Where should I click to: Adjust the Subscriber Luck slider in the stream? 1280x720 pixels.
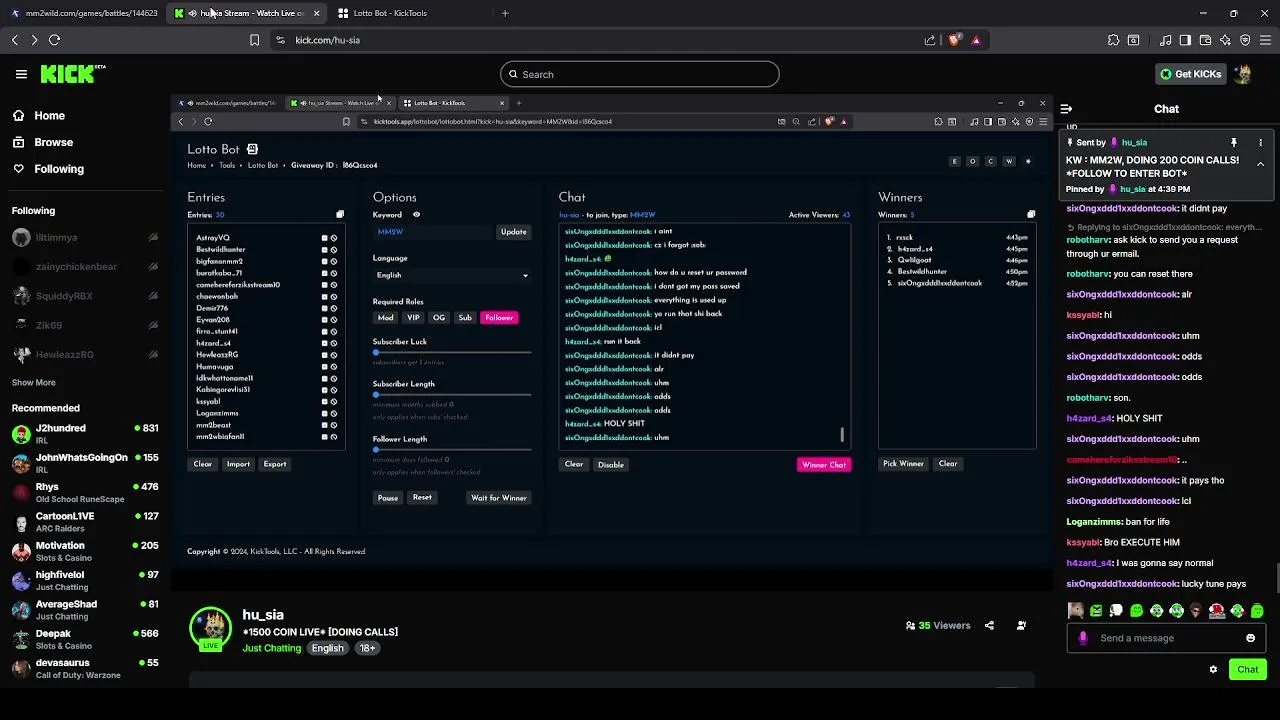(x=452, y=352)
